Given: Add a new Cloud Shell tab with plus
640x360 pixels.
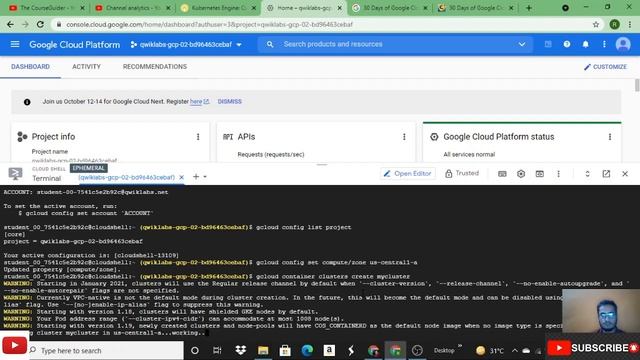Looking at the screenshot, I should click(x=196, y=177).
